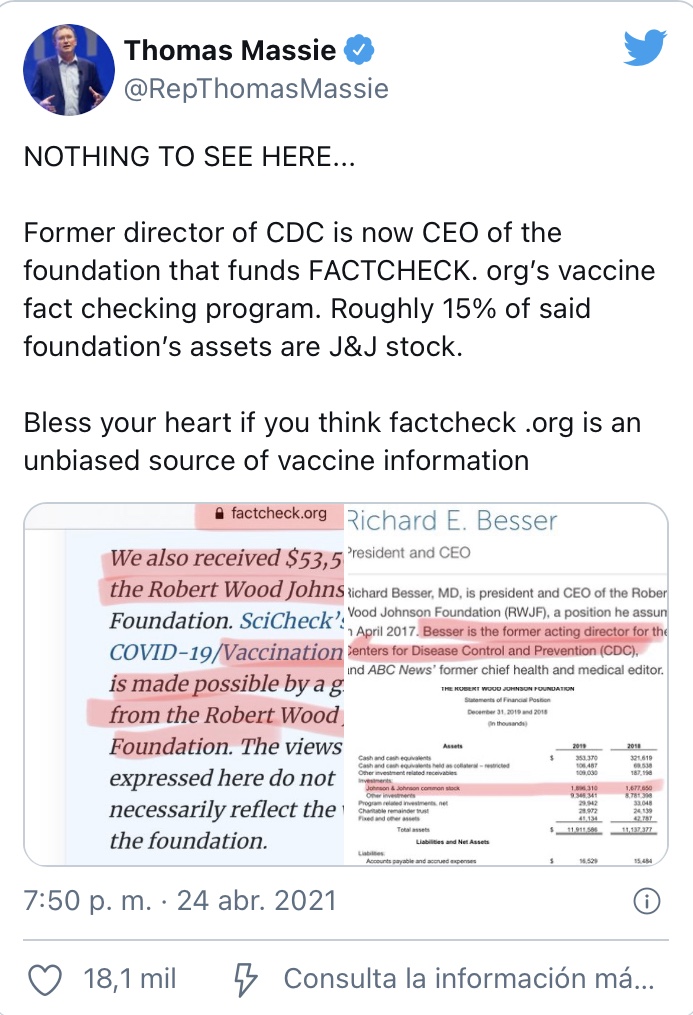Click the factcheck.org address in the image
693x1015 pixels.
(278, 514)
